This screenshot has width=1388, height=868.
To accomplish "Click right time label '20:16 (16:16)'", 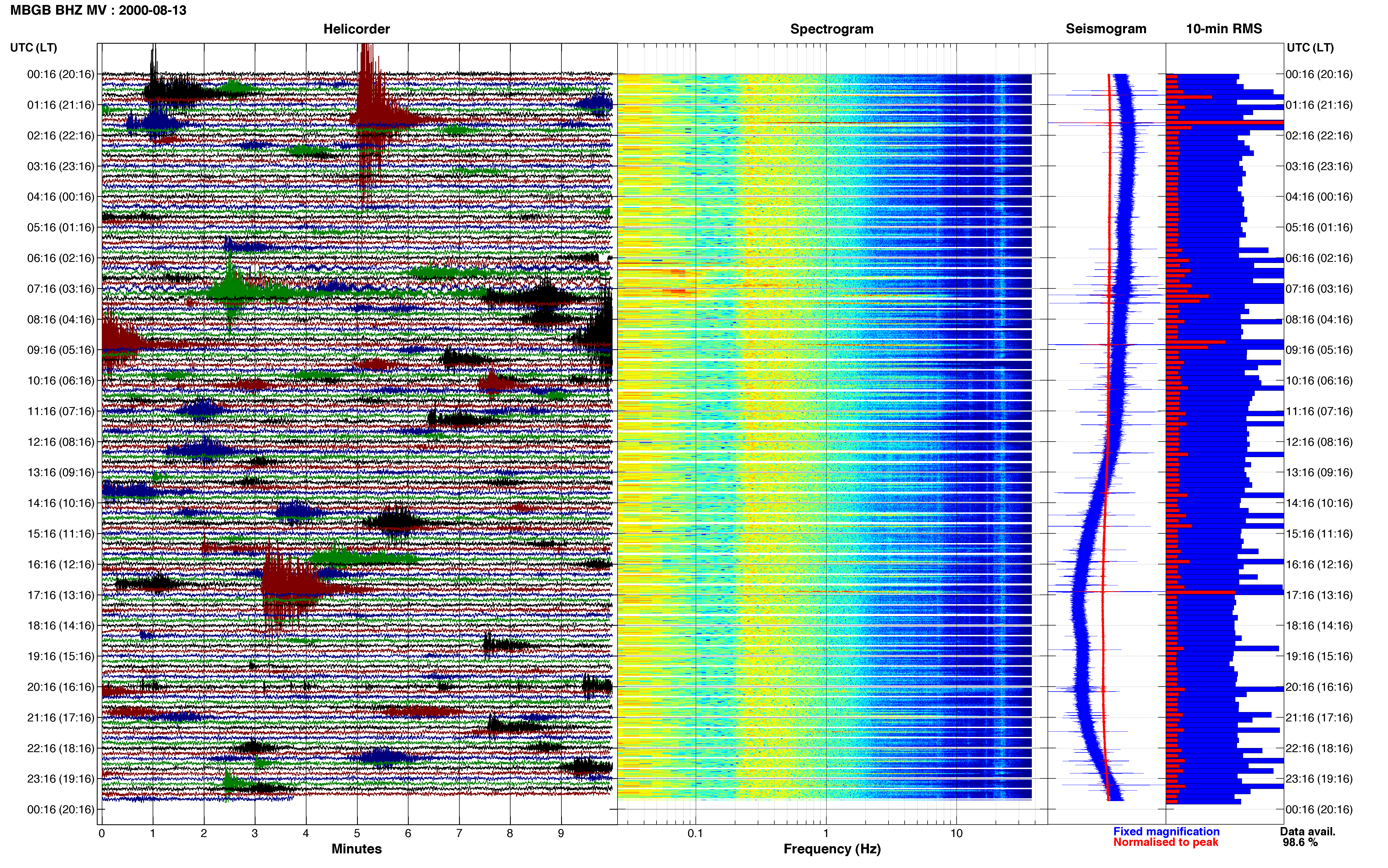I will pos(1319,687).
